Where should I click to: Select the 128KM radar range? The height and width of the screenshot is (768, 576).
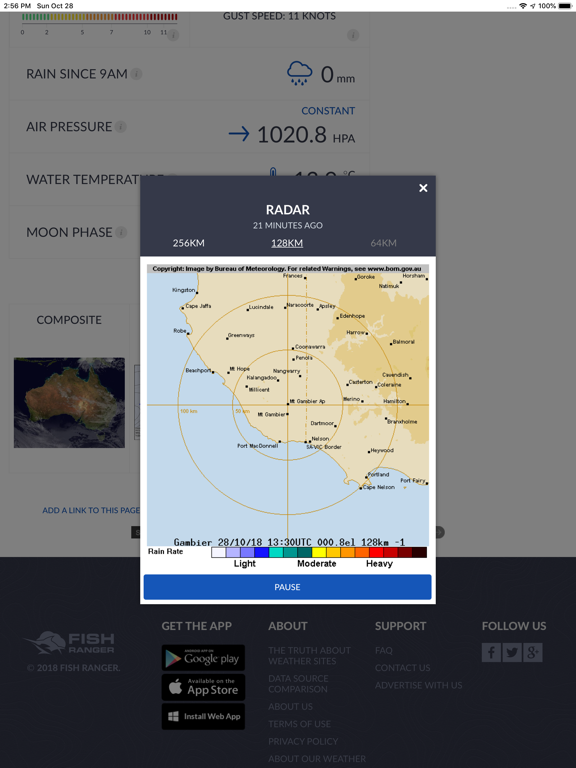coord(287,243)
